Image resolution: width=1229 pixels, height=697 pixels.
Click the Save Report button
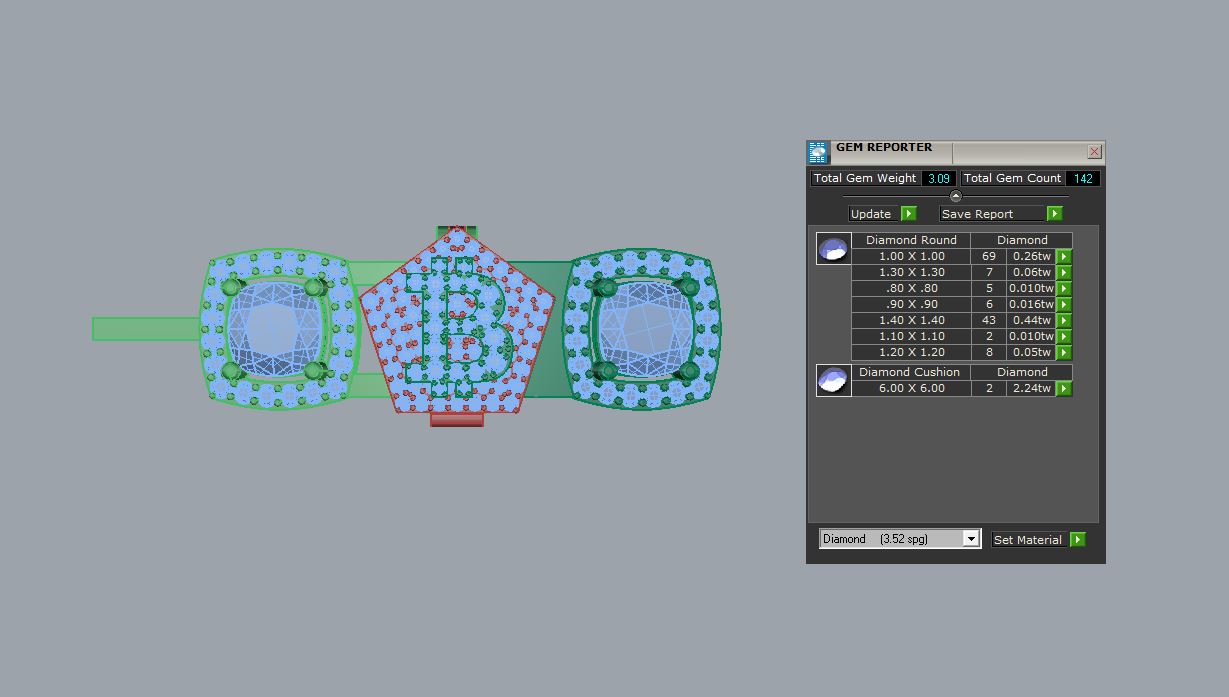click(992, 214)
